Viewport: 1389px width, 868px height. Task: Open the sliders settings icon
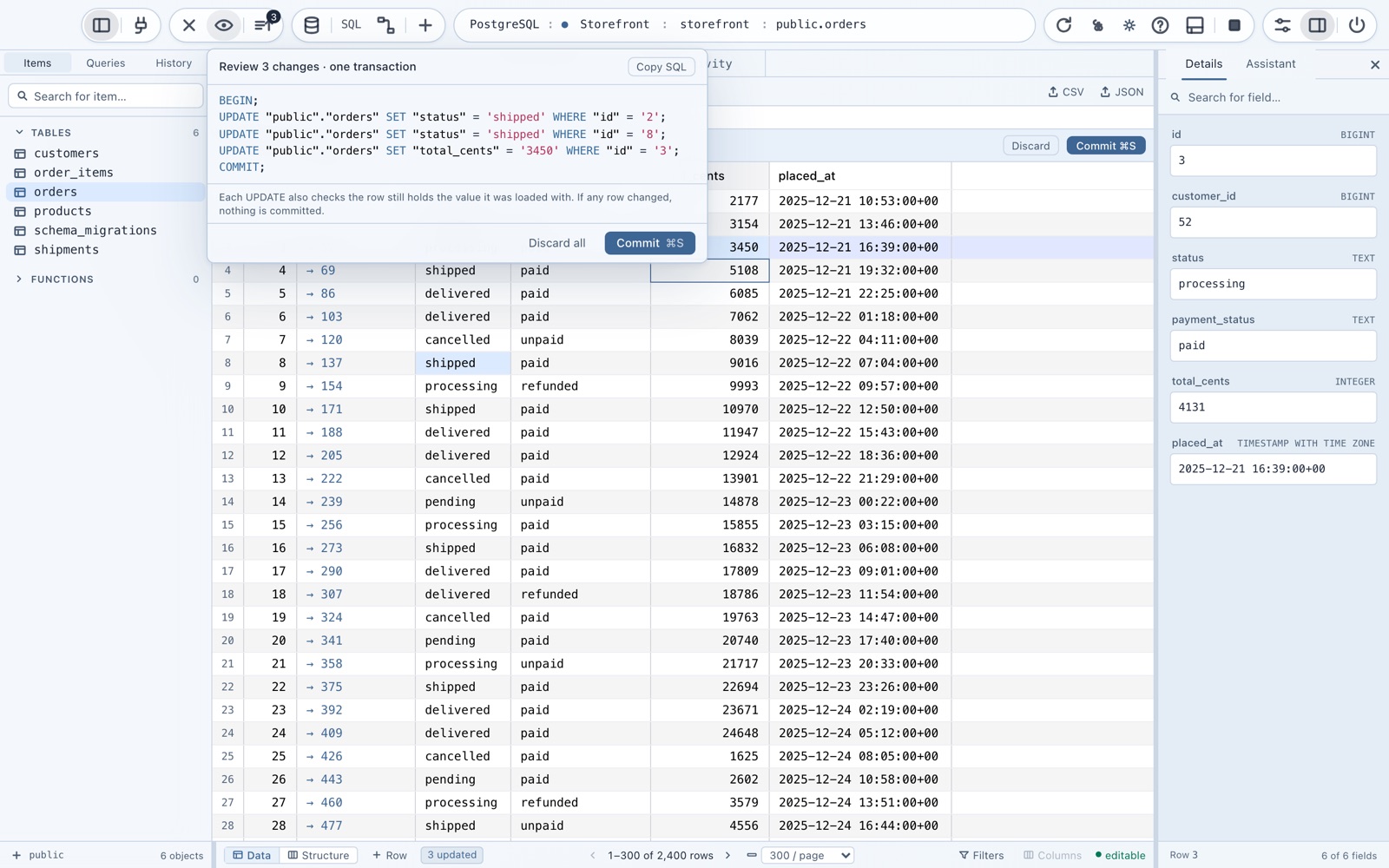click(x=1282, y=25)
